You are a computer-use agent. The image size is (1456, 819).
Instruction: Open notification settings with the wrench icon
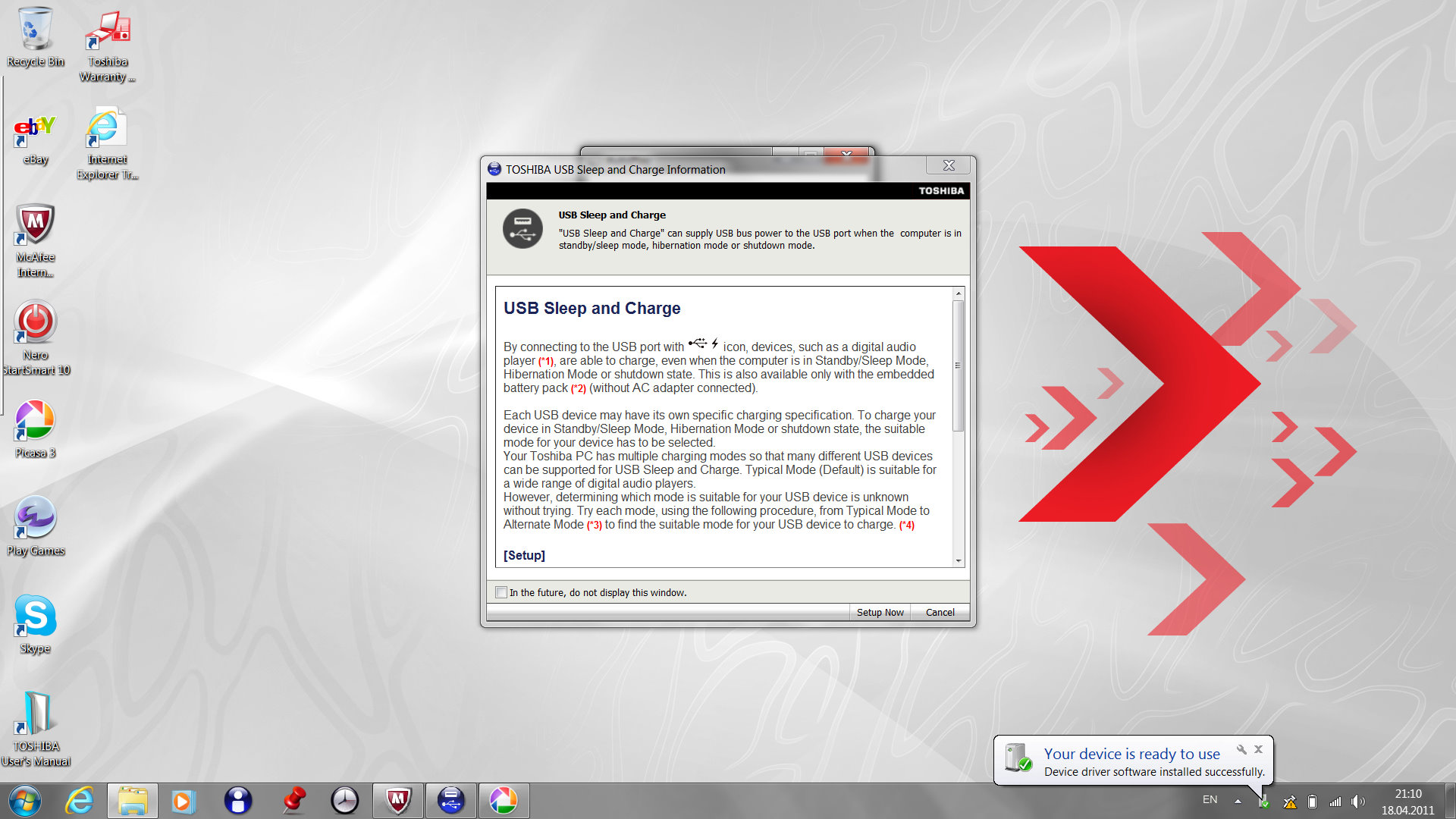(x=1241, y=749)
